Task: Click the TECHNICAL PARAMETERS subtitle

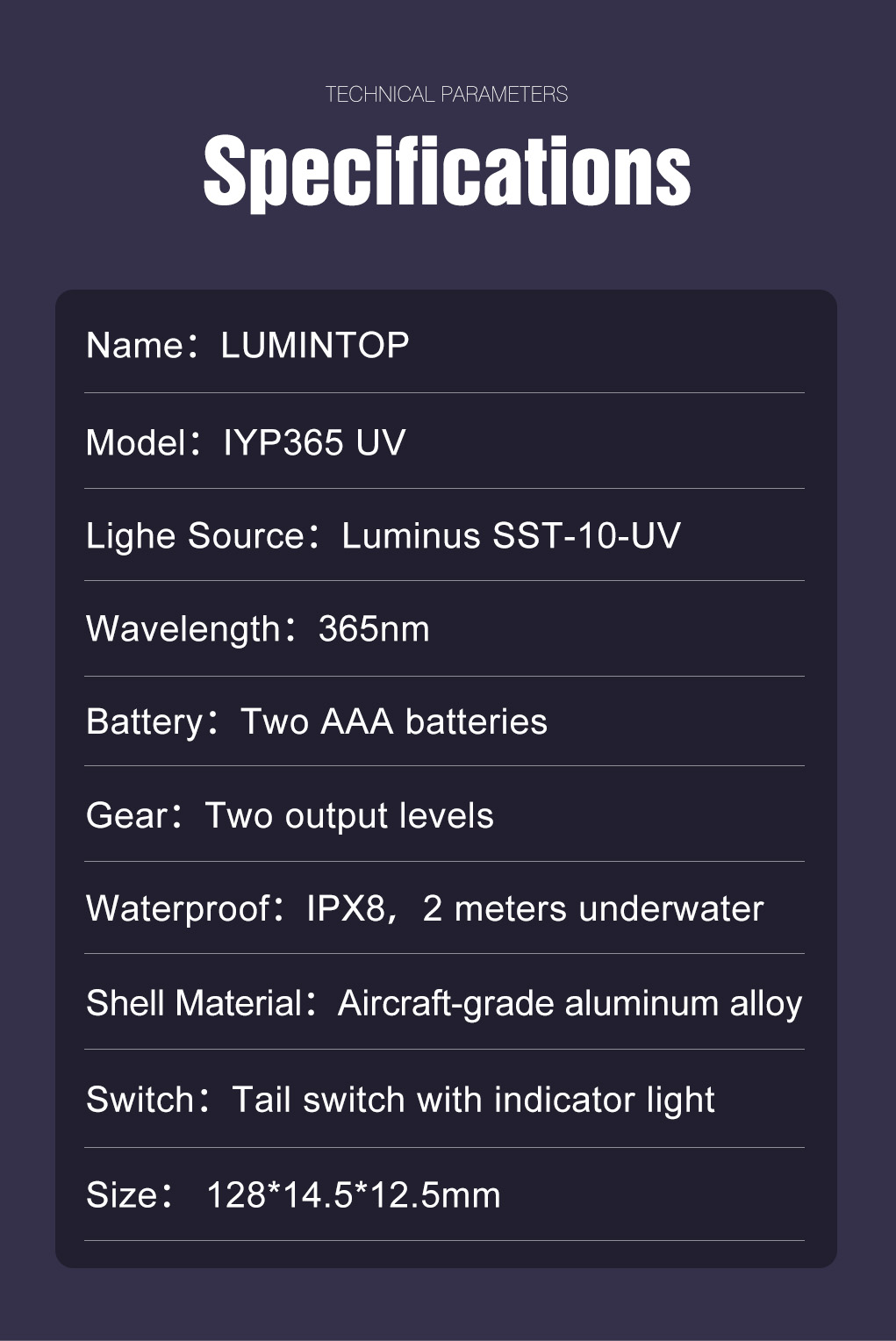Action: [x=447, y=95]
